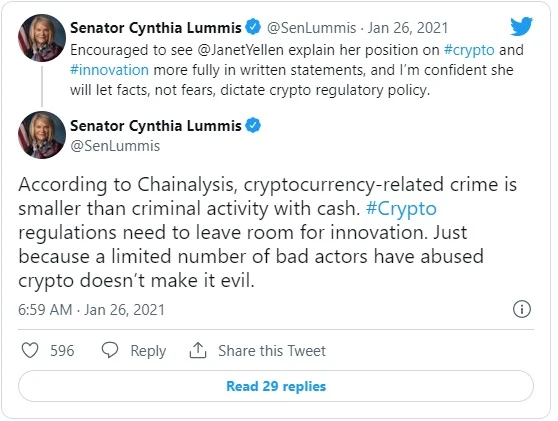Click Read 29 replies button
This screenshot has height=421, width=558.
click(276, 386)
